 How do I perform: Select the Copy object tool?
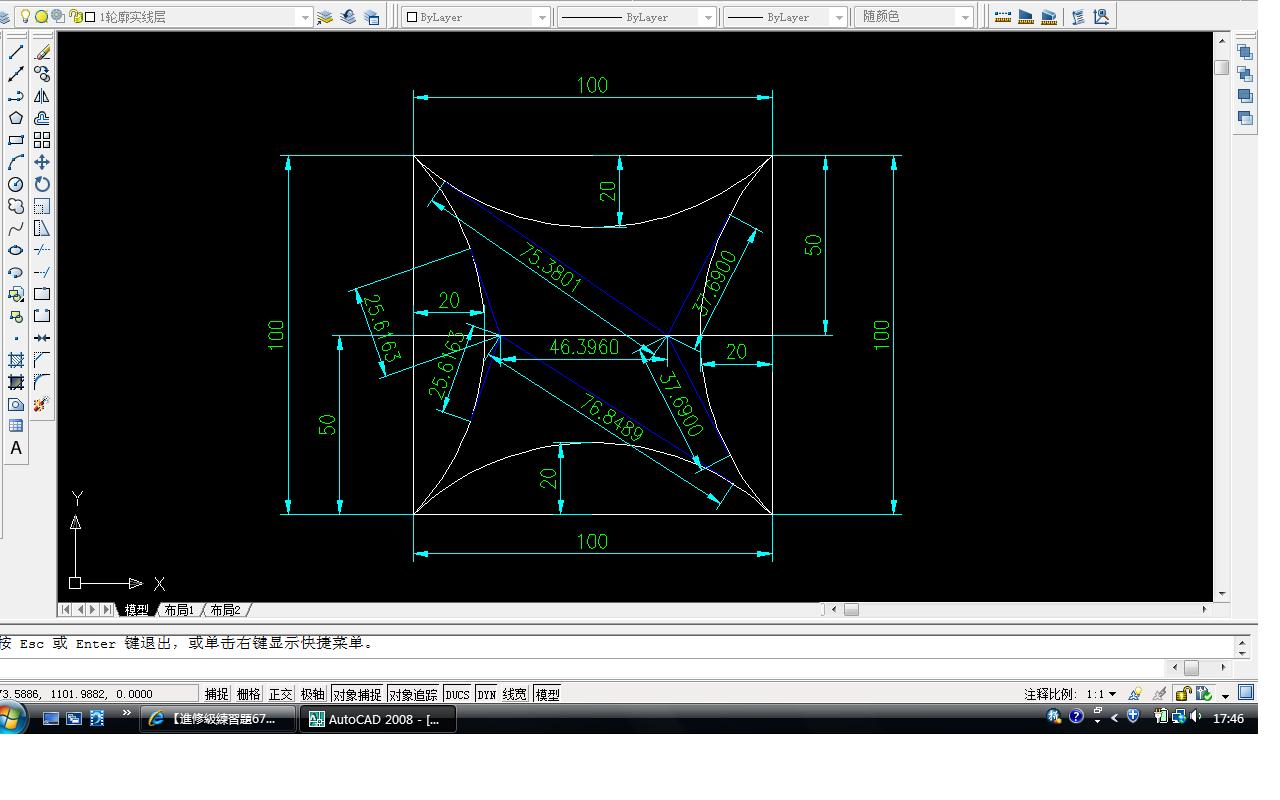pos(42,74)
